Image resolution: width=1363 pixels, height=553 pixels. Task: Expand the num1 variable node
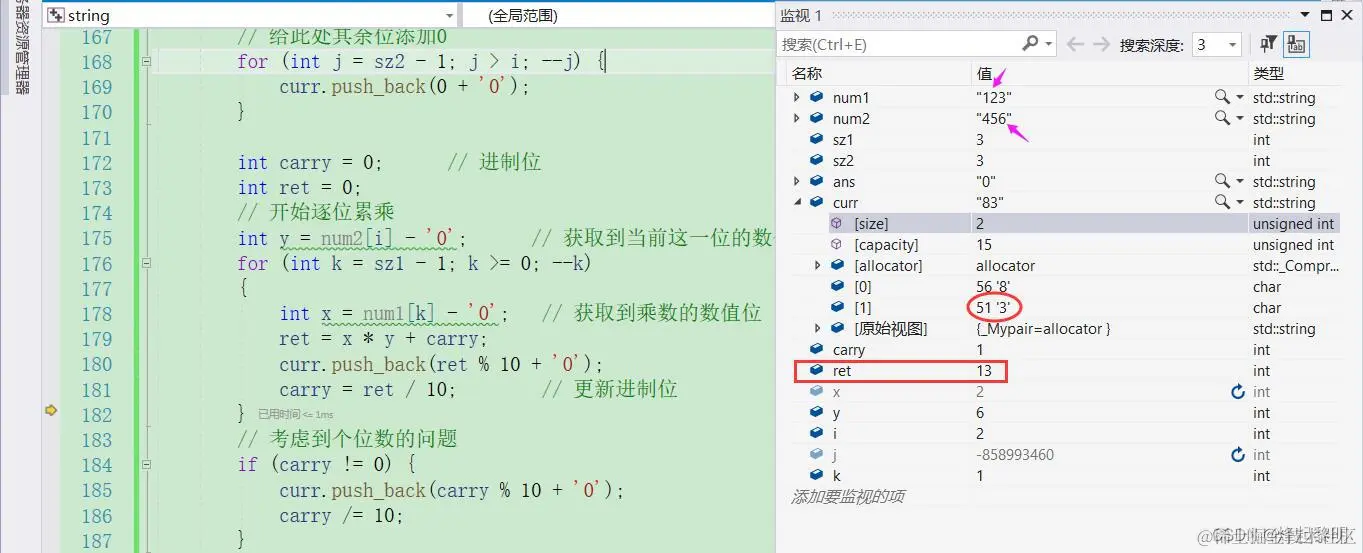pos(796,98)
